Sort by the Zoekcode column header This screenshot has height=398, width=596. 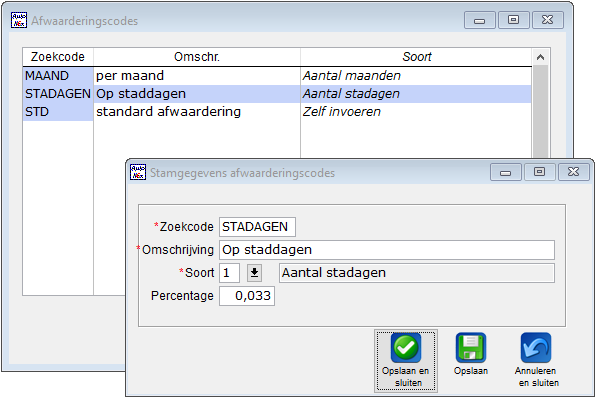58,57
